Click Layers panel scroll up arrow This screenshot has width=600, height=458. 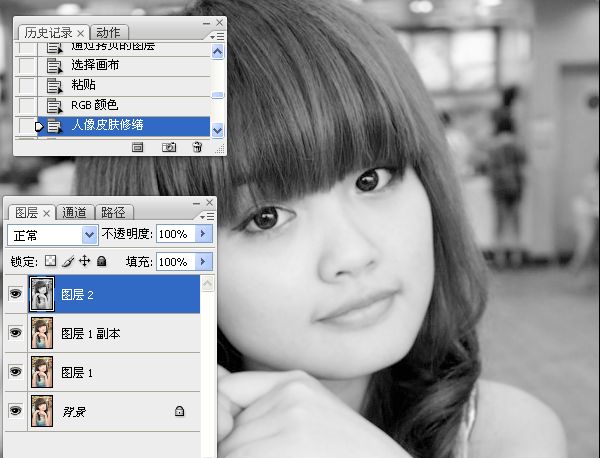click(x=208, y=284)
